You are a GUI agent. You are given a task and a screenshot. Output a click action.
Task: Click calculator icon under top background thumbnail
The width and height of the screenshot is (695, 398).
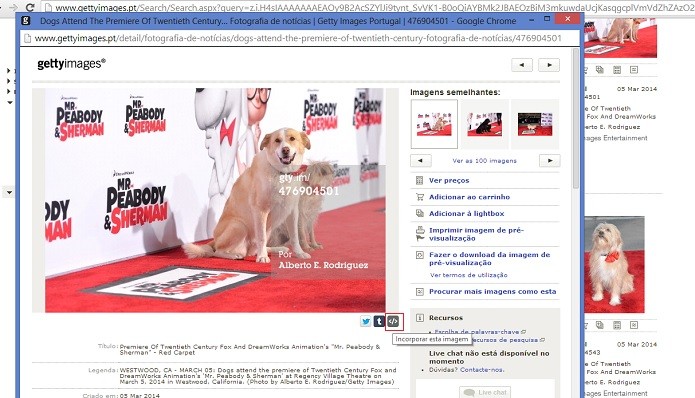tap(617, 70)
